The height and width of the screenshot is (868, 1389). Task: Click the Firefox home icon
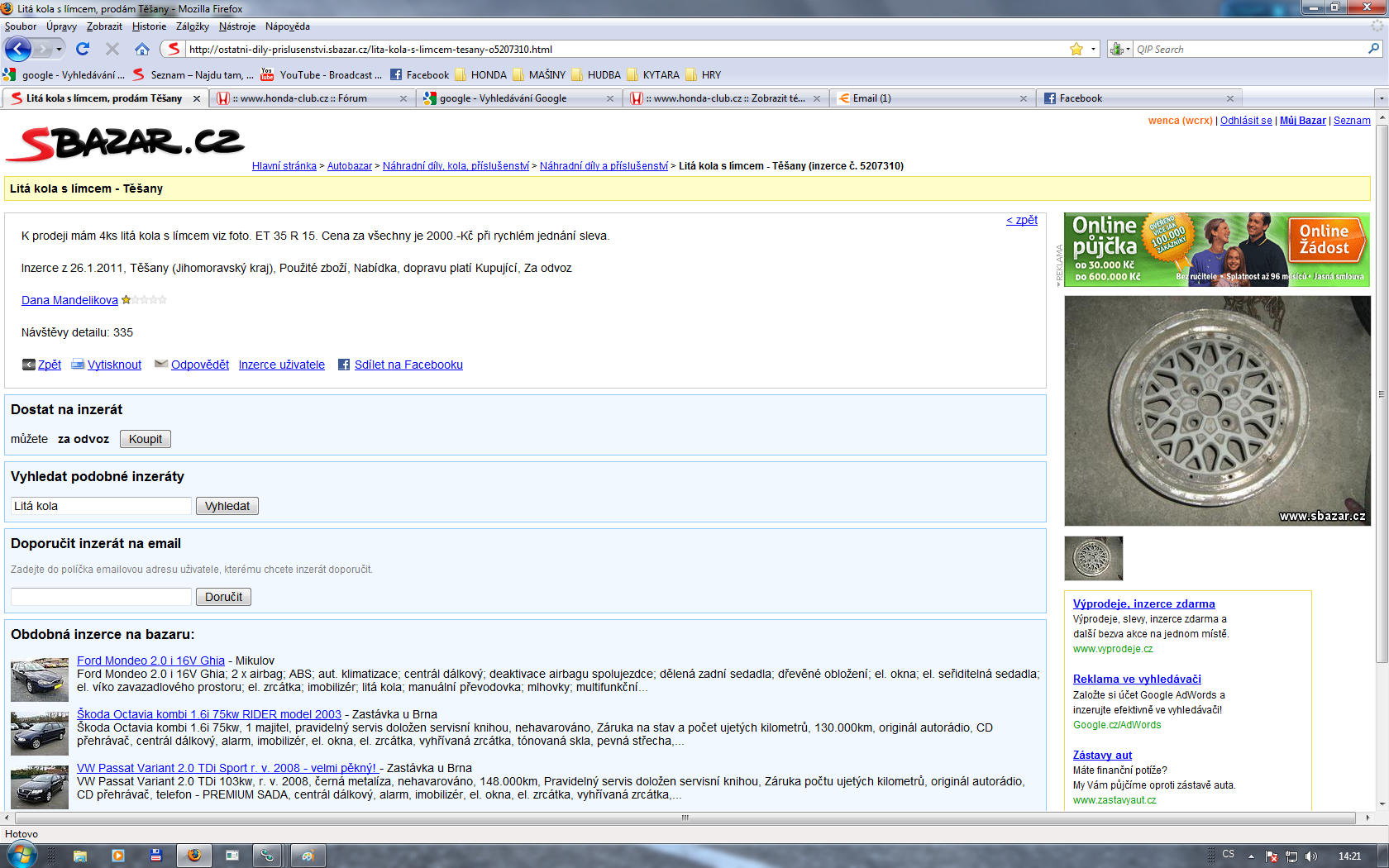(142, 49)
